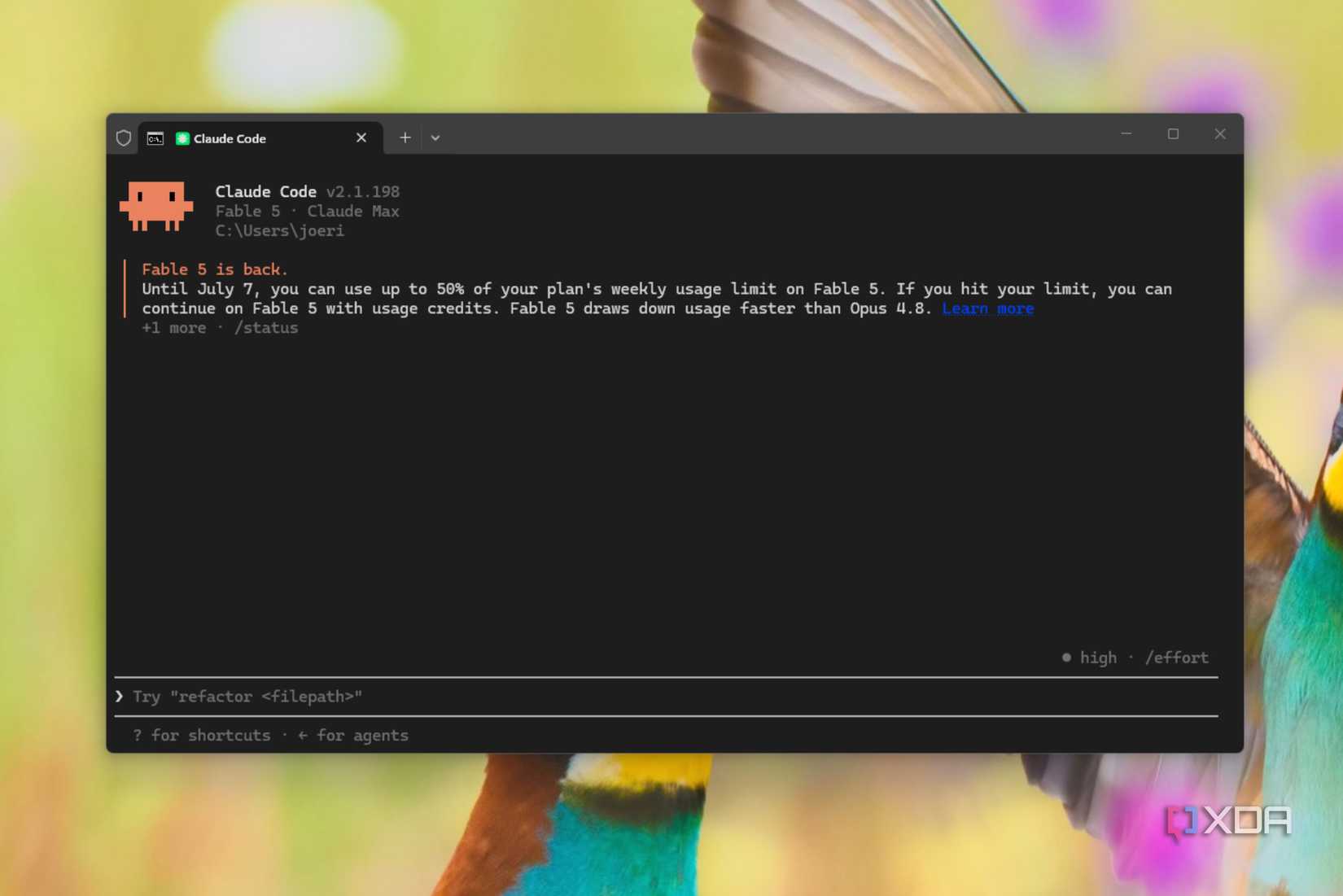The height and width of the screenshot is (896, 1343).
Task: Click the "? for shortcuts" hint
Action: tap(201, 736)
